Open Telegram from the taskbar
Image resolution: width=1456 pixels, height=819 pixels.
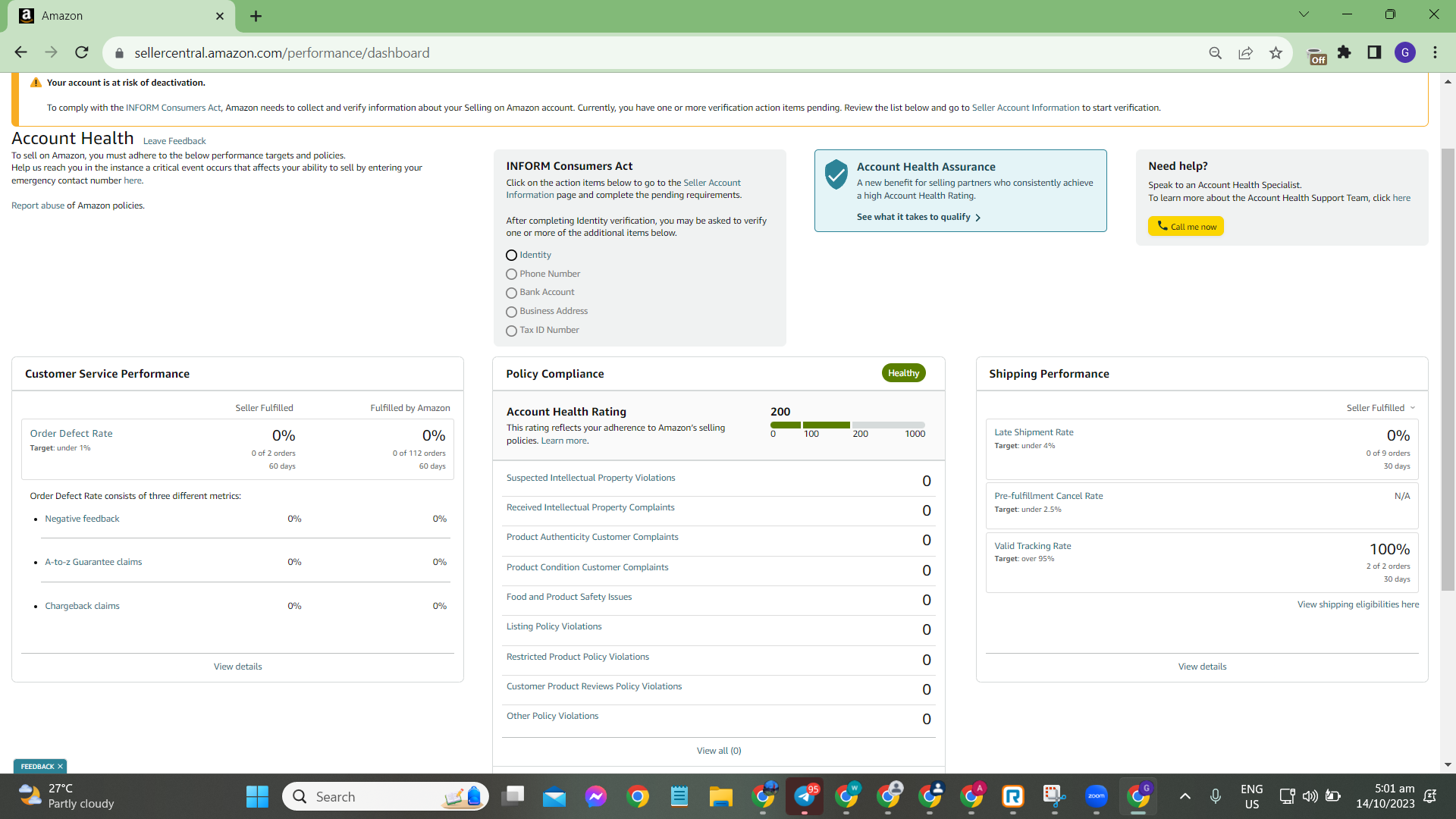tap(805, 796)
